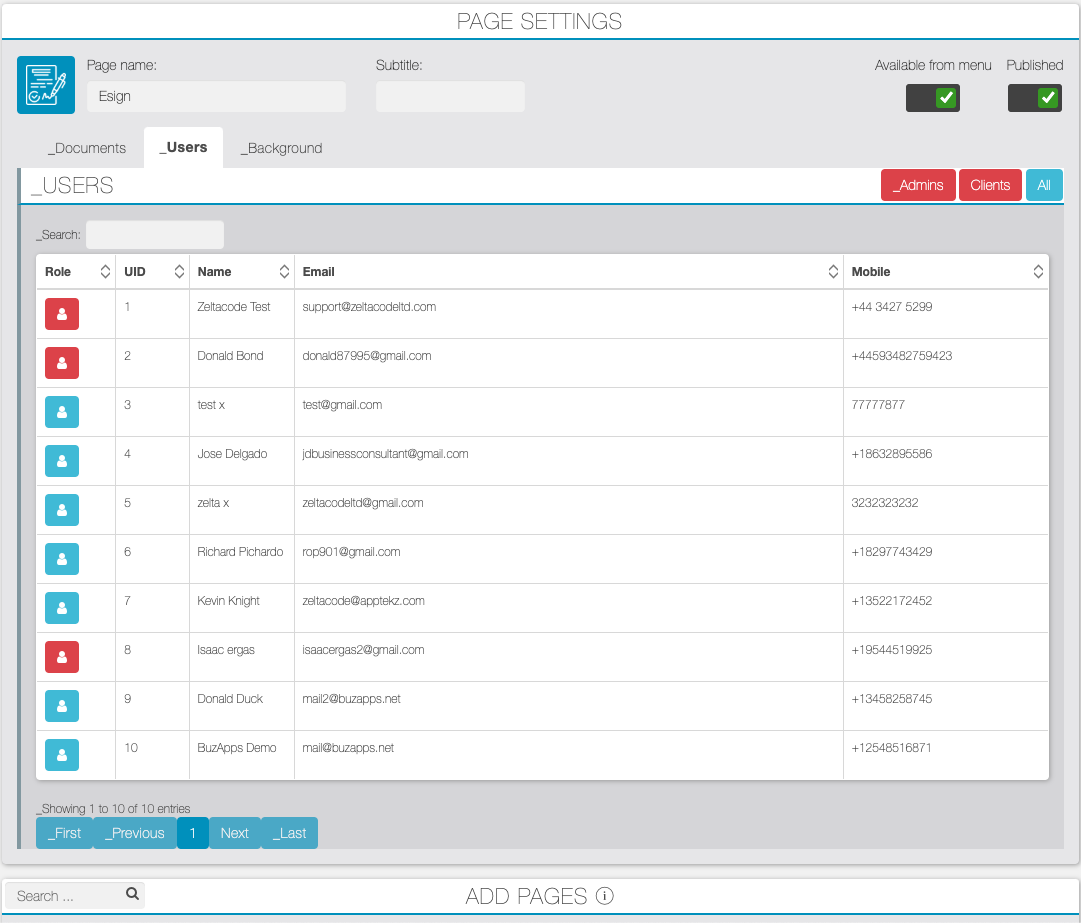Click mobile number 77777877

[878, 405]
